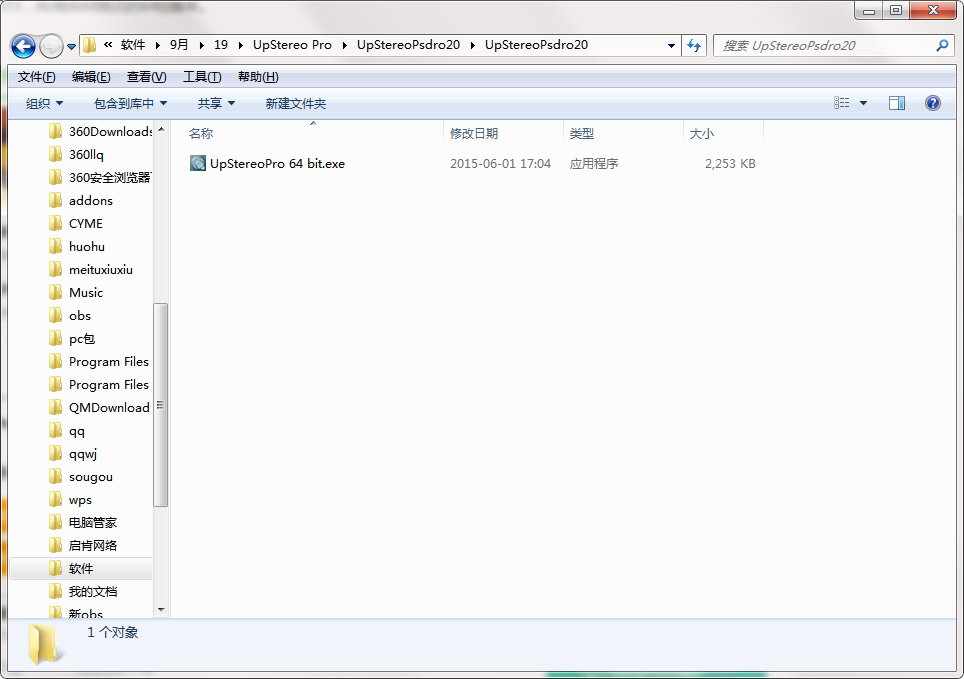
Task: Click the search magnifier icon
Action: (x=942, y=46)
